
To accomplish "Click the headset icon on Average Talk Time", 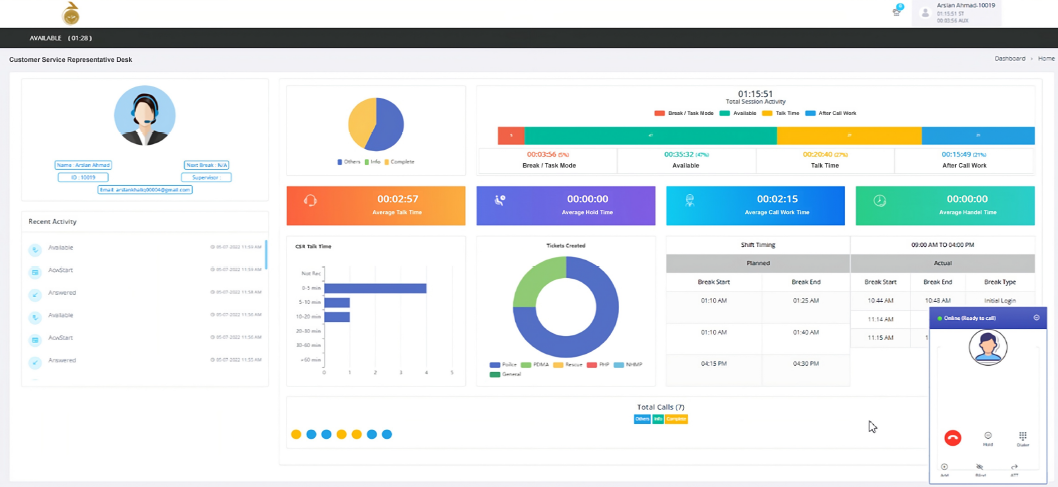I will (x=310, y=200).
